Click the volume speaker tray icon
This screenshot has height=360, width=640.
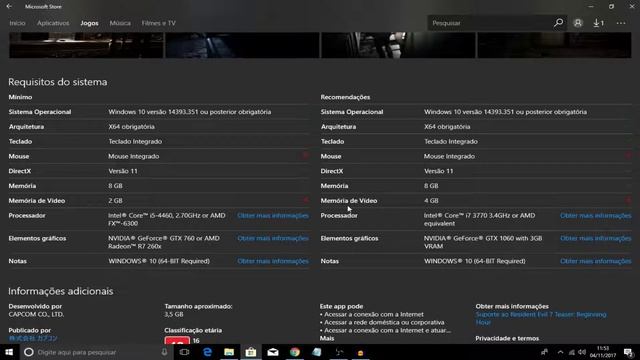tap(582, 352)
